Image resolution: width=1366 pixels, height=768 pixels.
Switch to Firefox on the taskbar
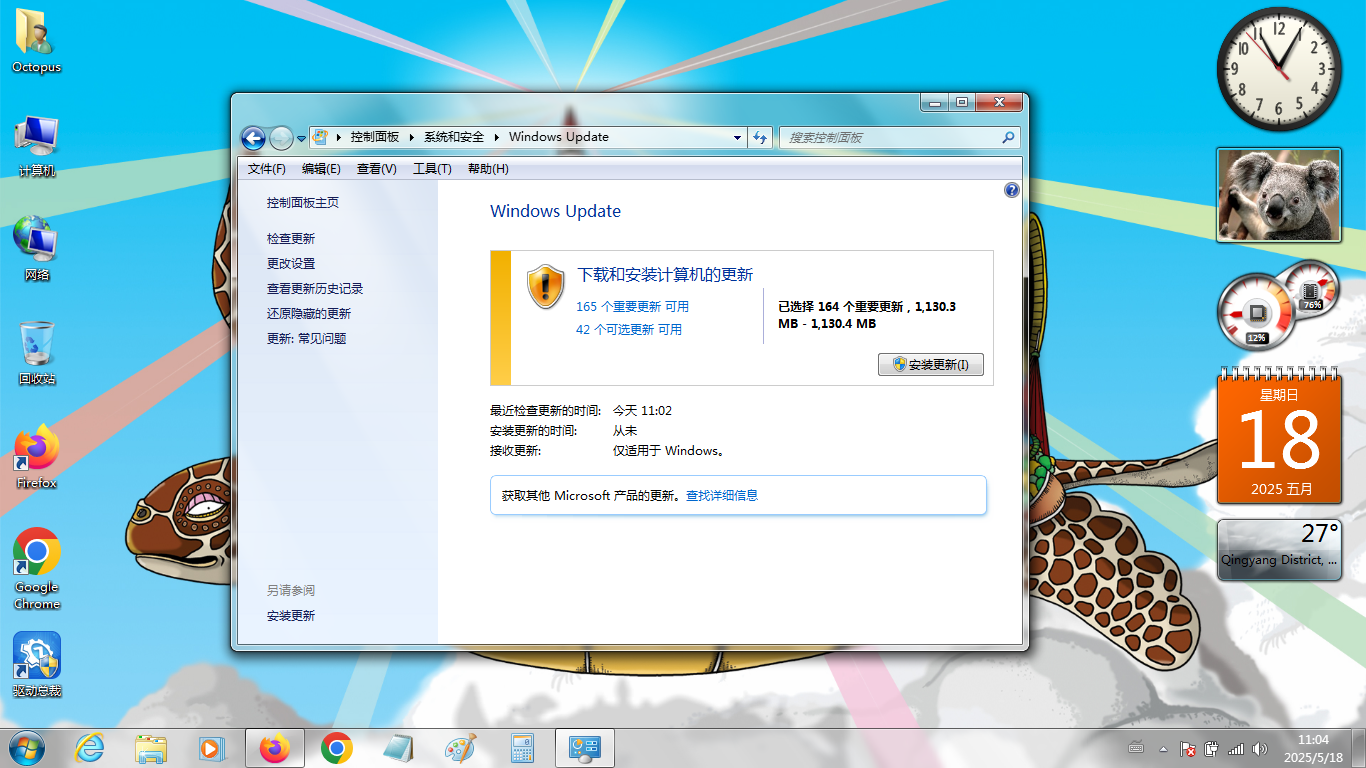click(x=274, y=748)
